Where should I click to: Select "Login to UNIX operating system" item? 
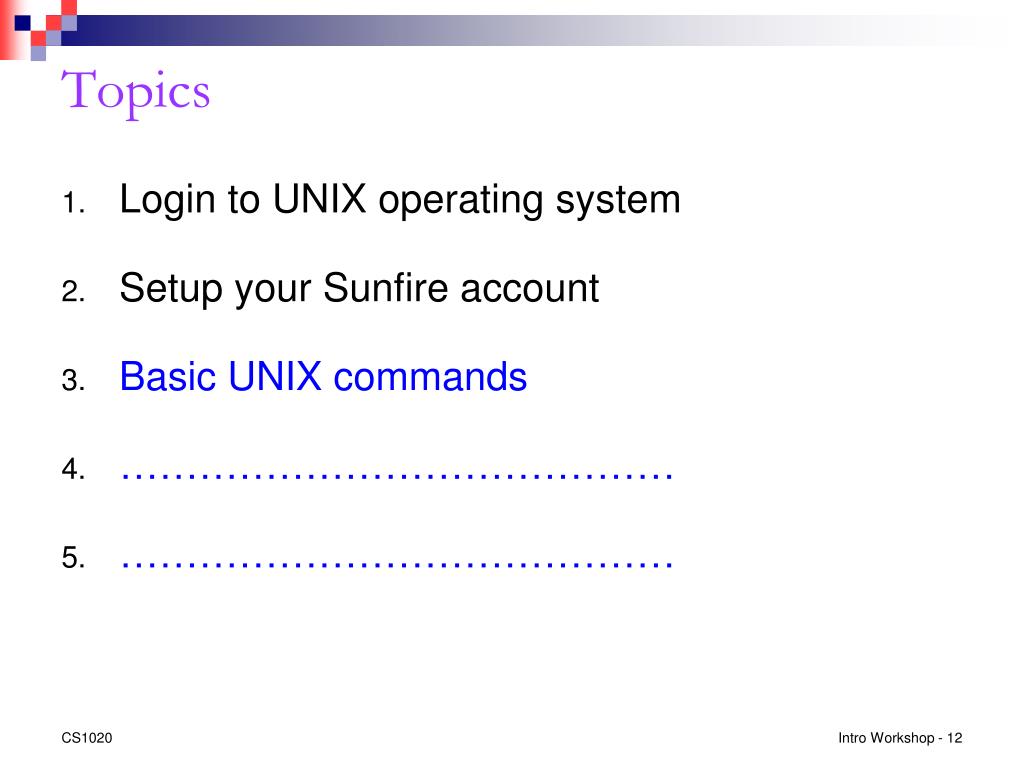click(x=400, y=199)
